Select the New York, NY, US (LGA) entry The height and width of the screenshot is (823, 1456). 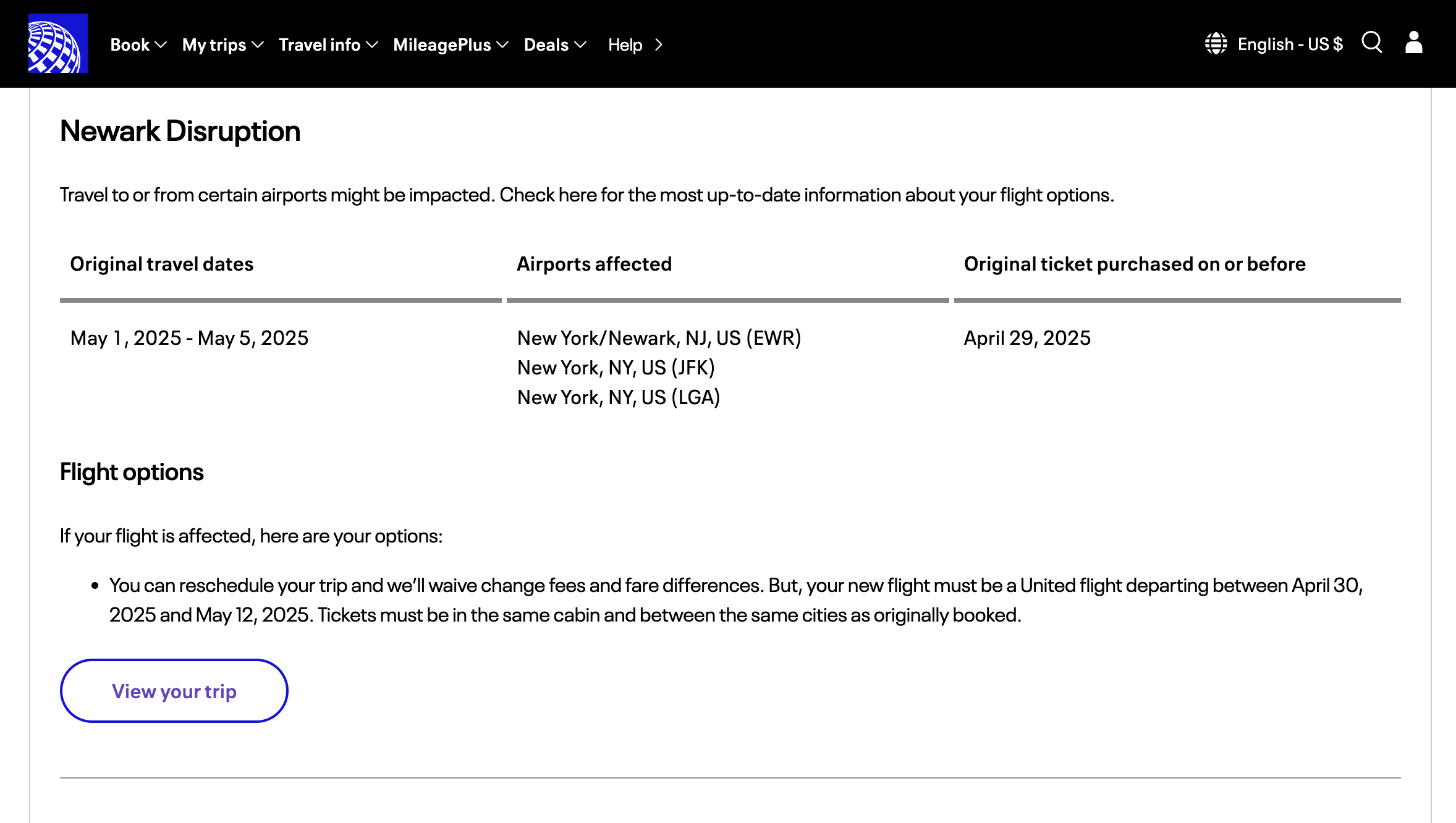tap(619, 397)
